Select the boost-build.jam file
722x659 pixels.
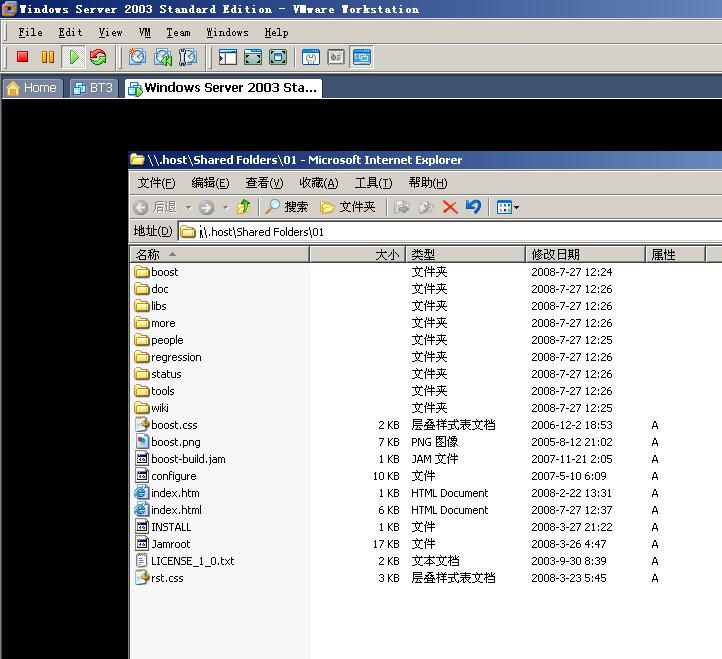pos(180,459)
